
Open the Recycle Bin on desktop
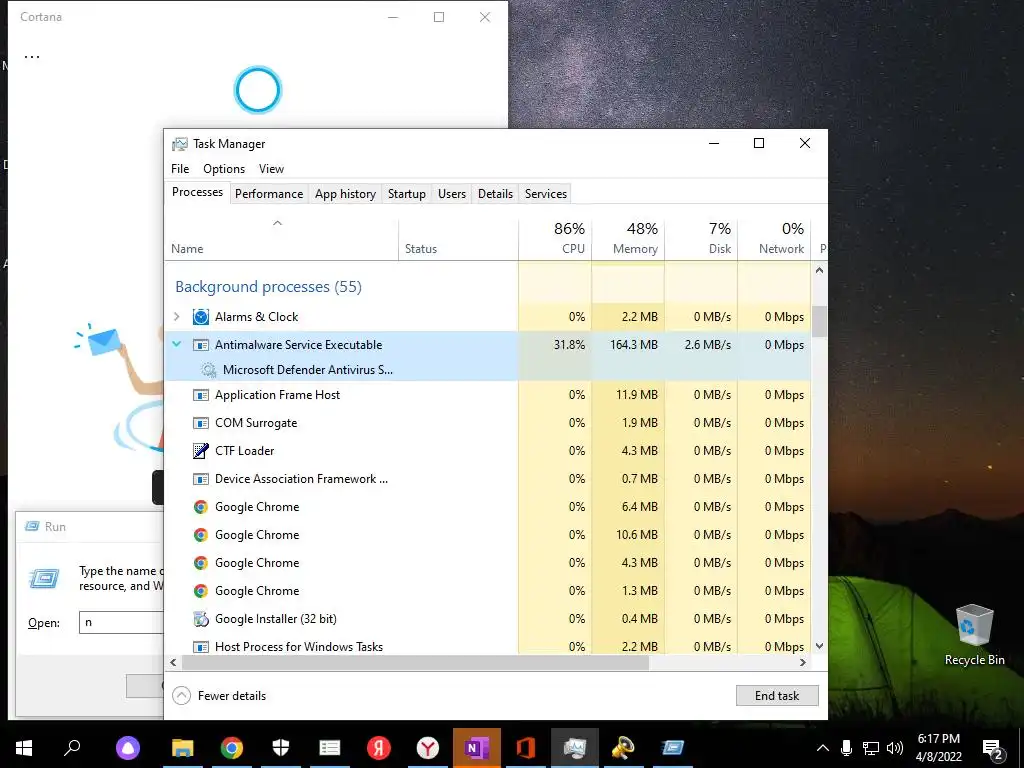[x=974, y=635]
